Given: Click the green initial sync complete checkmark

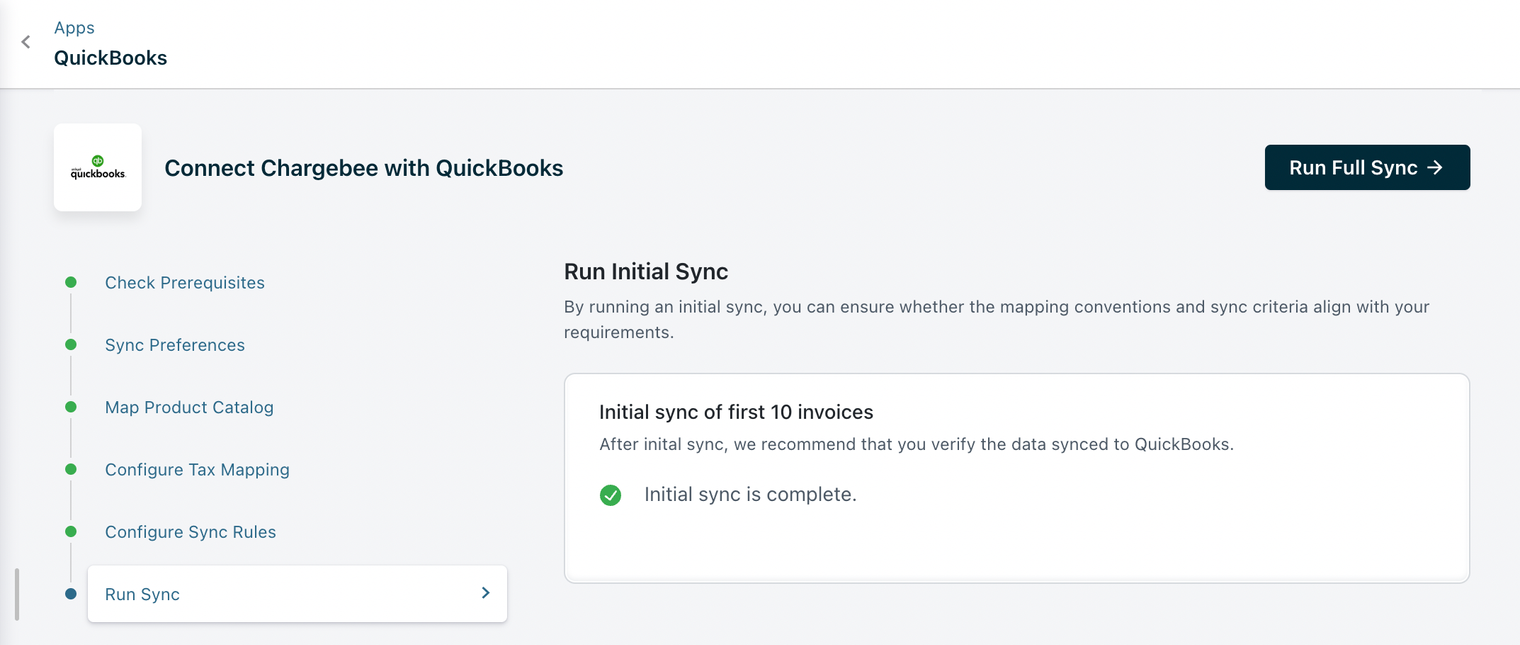Looking at the screenshot, I should tap(610, 495).
